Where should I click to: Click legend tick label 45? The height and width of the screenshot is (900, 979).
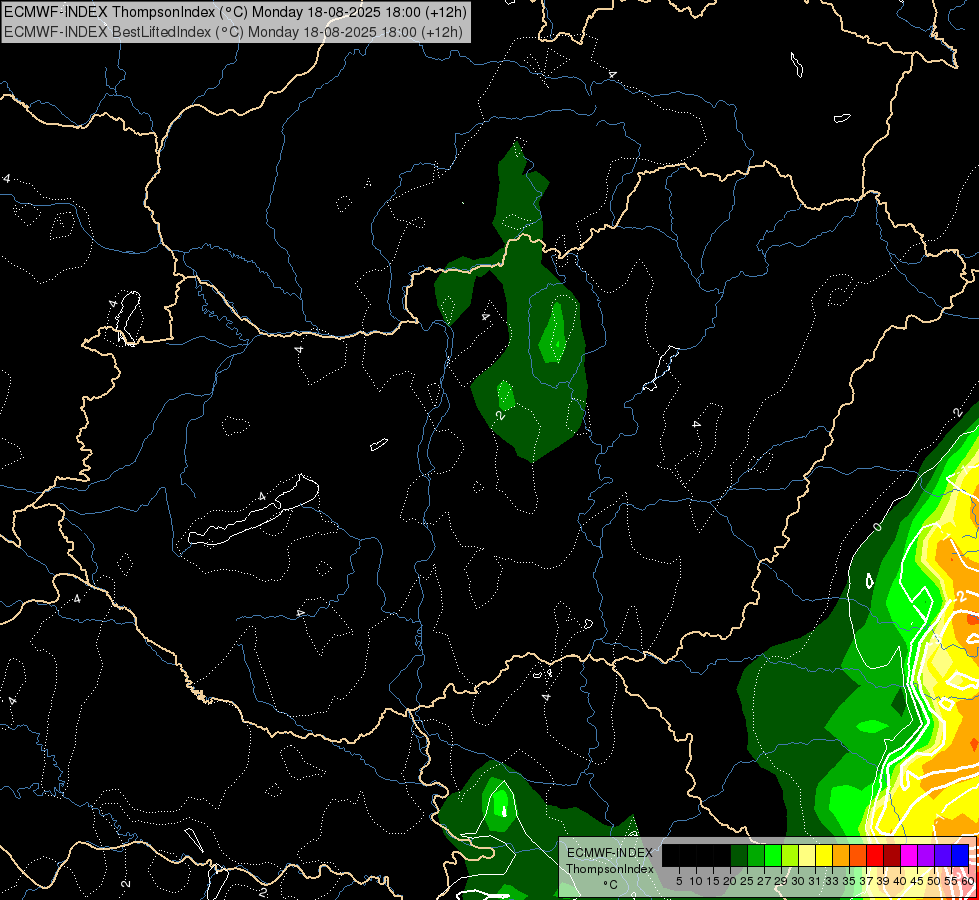click(917, 881)
